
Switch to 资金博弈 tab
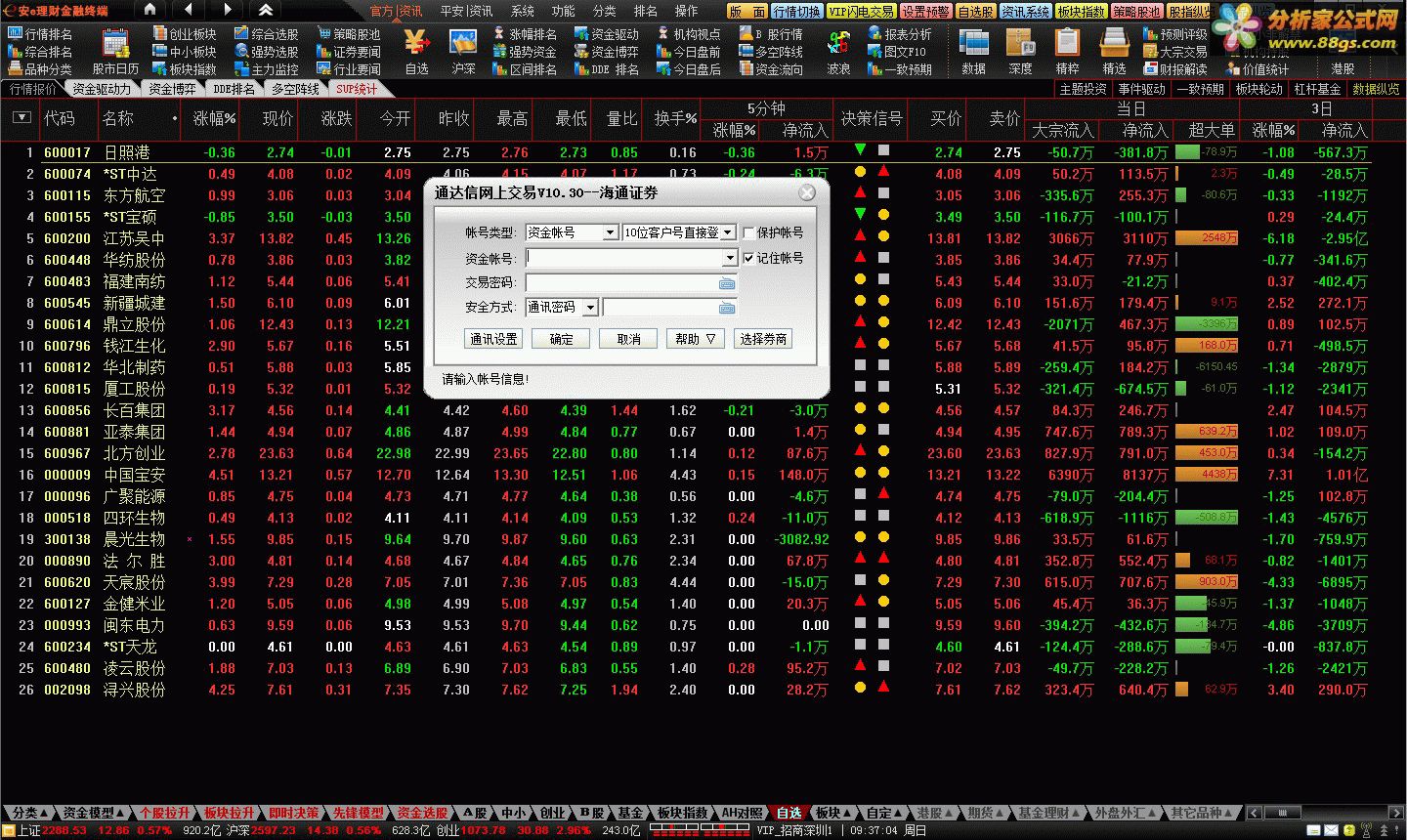pos(172,89)
